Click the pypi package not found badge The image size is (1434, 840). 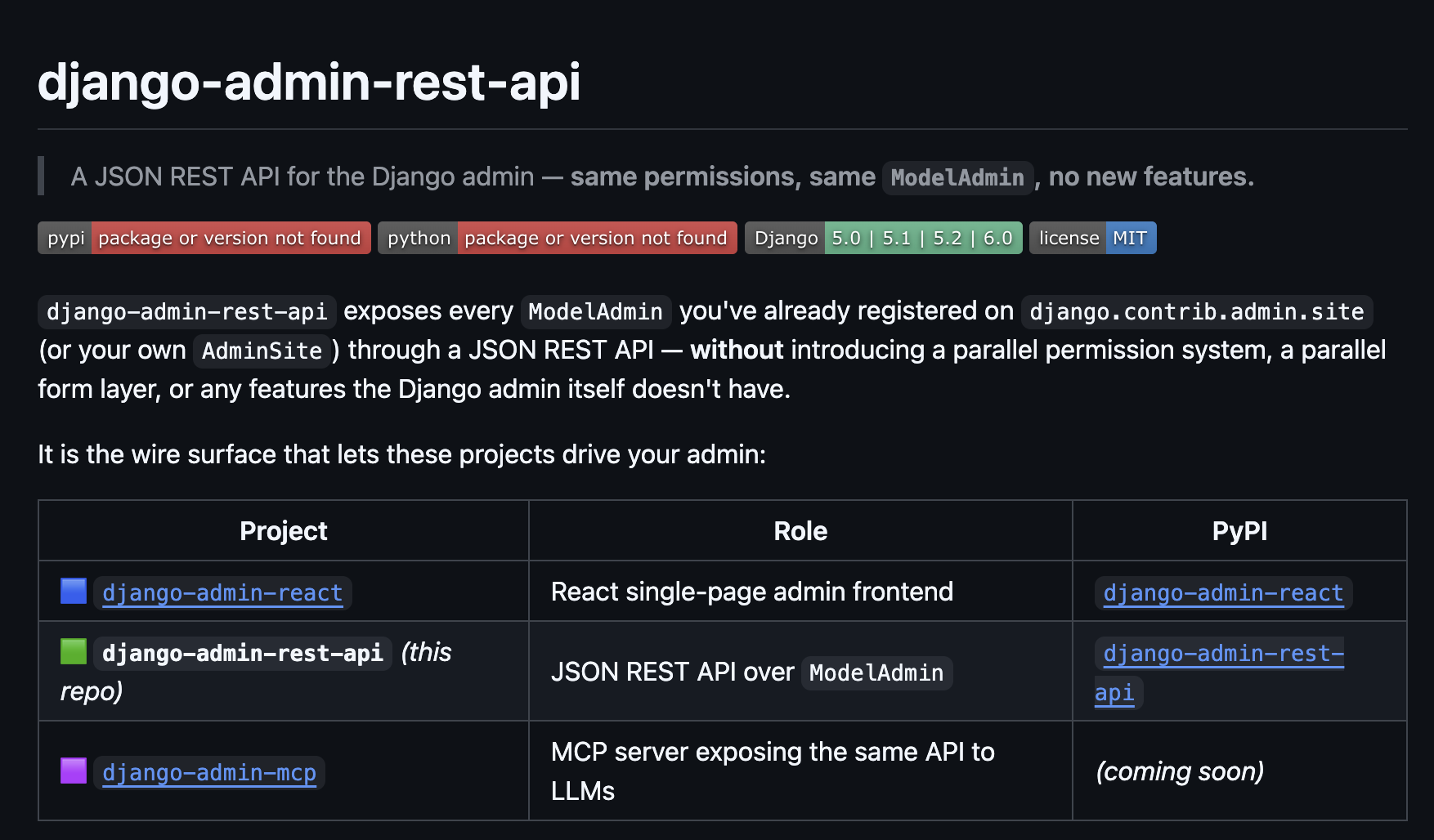204,238
